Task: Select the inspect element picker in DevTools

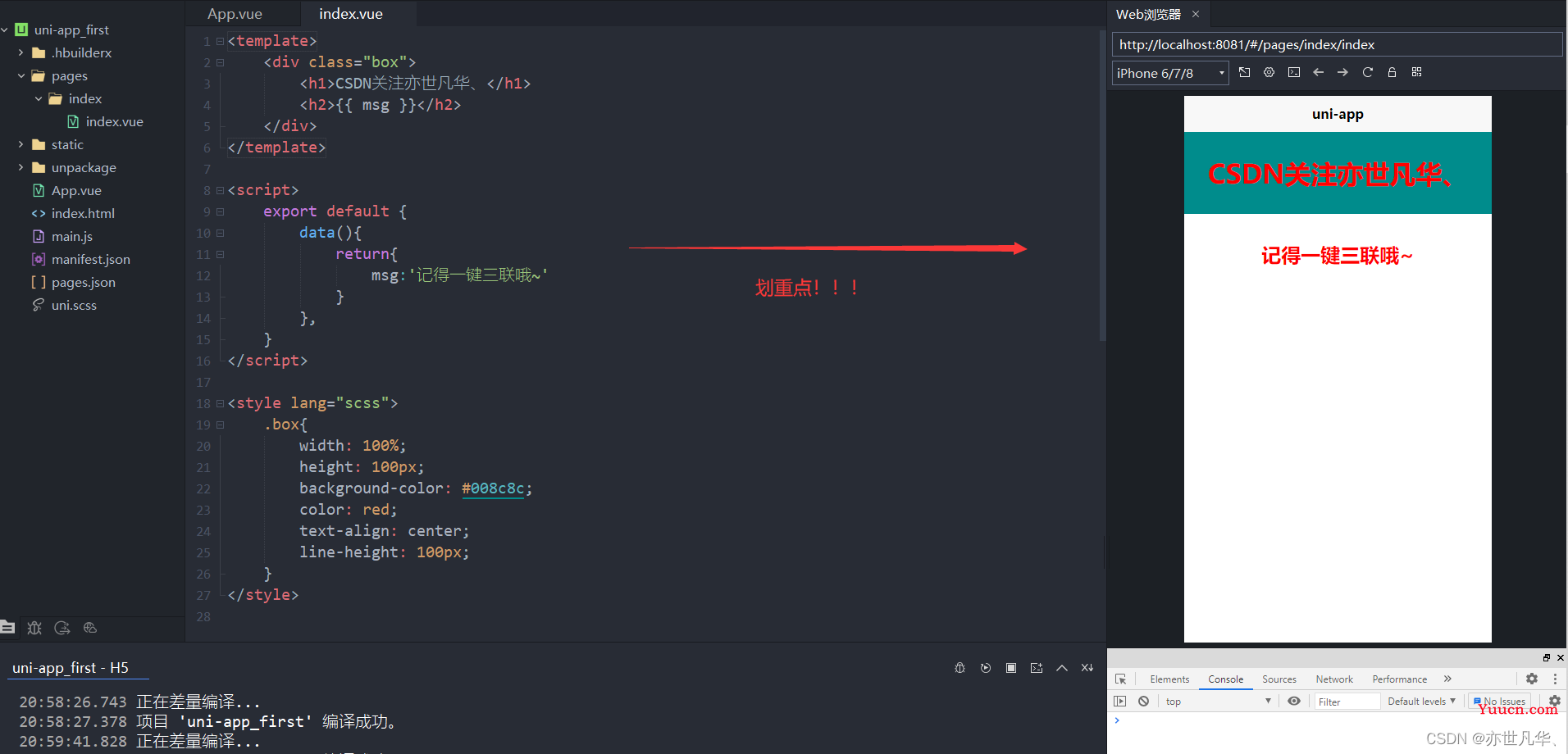Action: [1120, 679]
